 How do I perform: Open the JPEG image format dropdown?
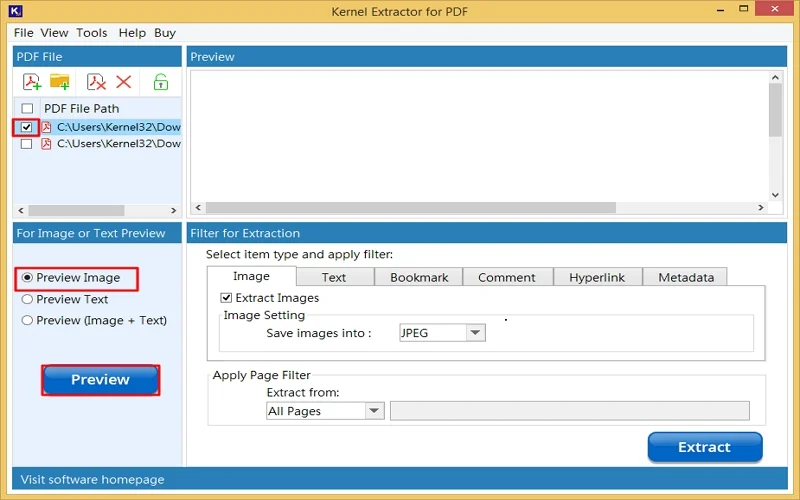[475, 333]
